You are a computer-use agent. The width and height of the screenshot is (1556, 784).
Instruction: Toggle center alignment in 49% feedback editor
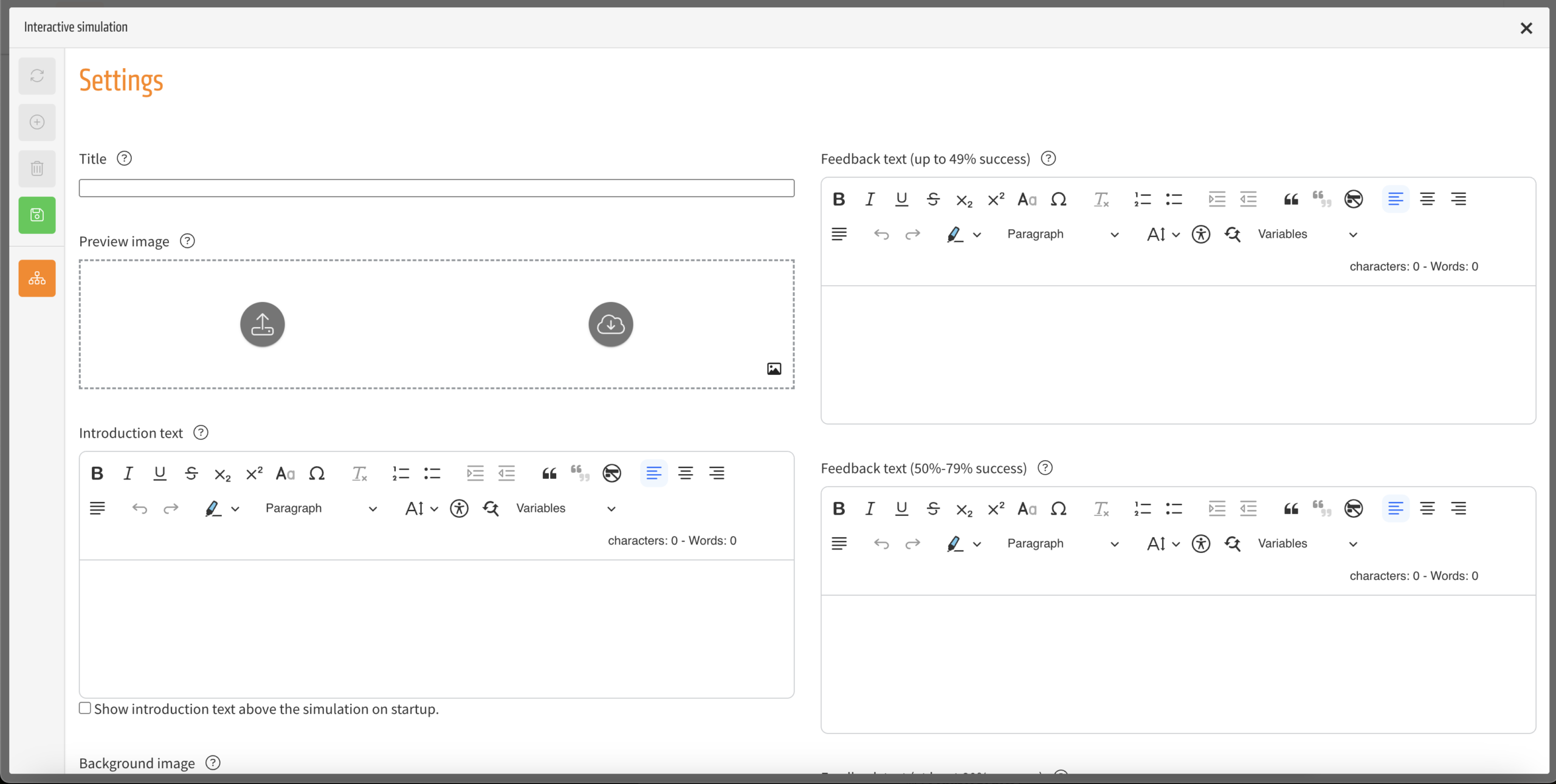point(1427,199)
